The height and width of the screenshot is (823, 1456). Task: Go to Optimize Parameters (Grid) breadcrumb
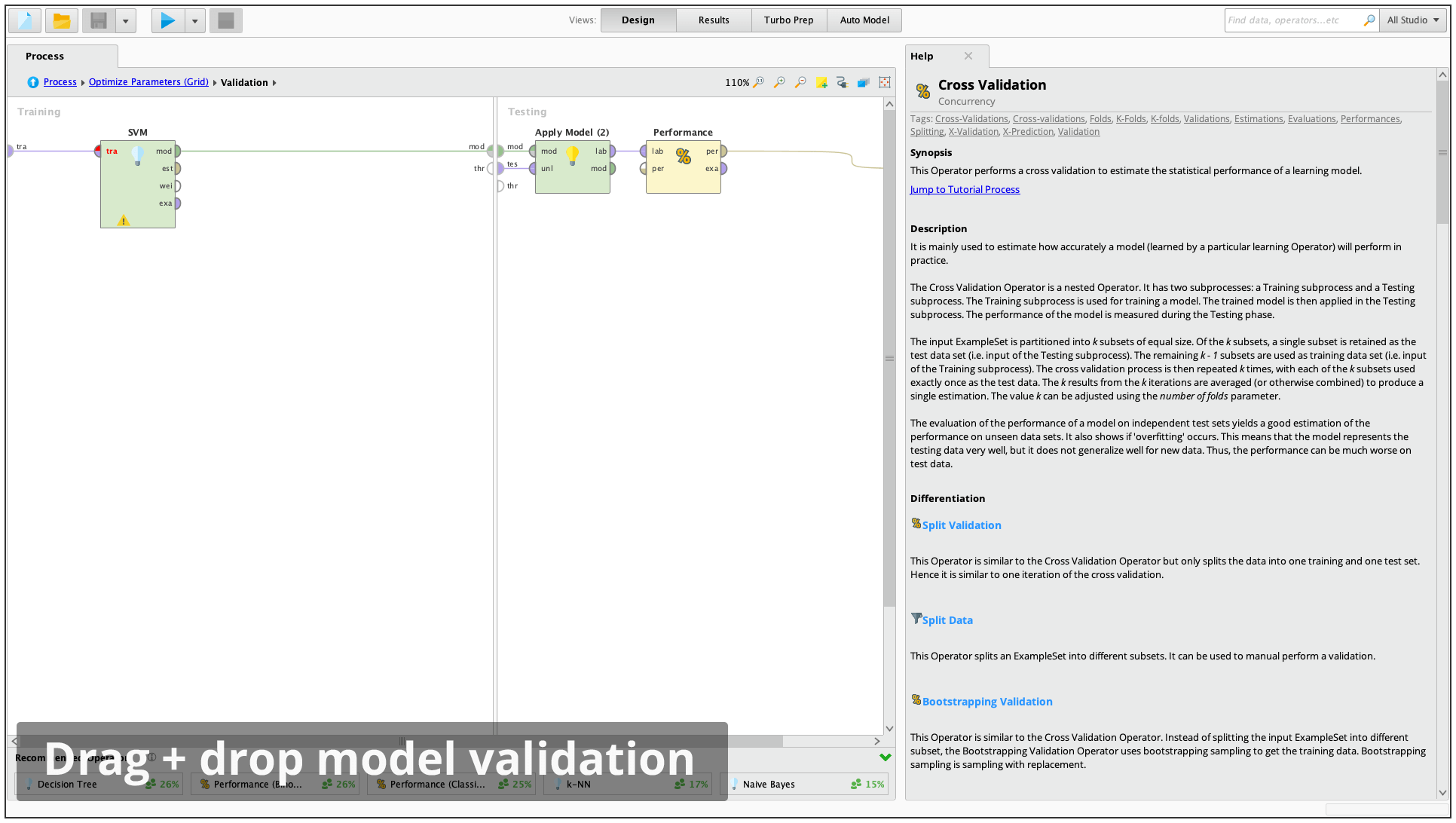tap(148, 82)
